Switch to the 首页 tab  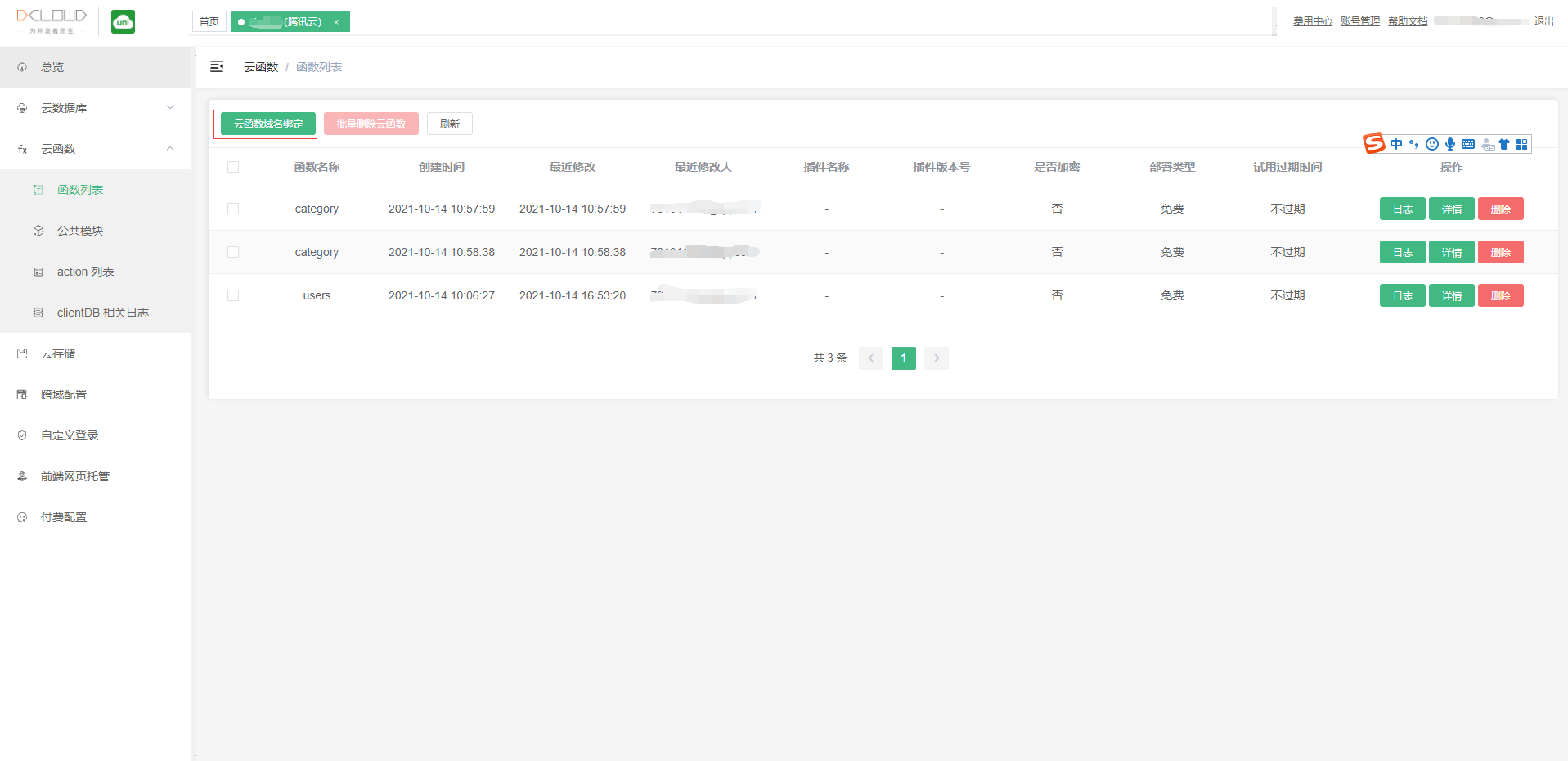[x=209, y=21]
